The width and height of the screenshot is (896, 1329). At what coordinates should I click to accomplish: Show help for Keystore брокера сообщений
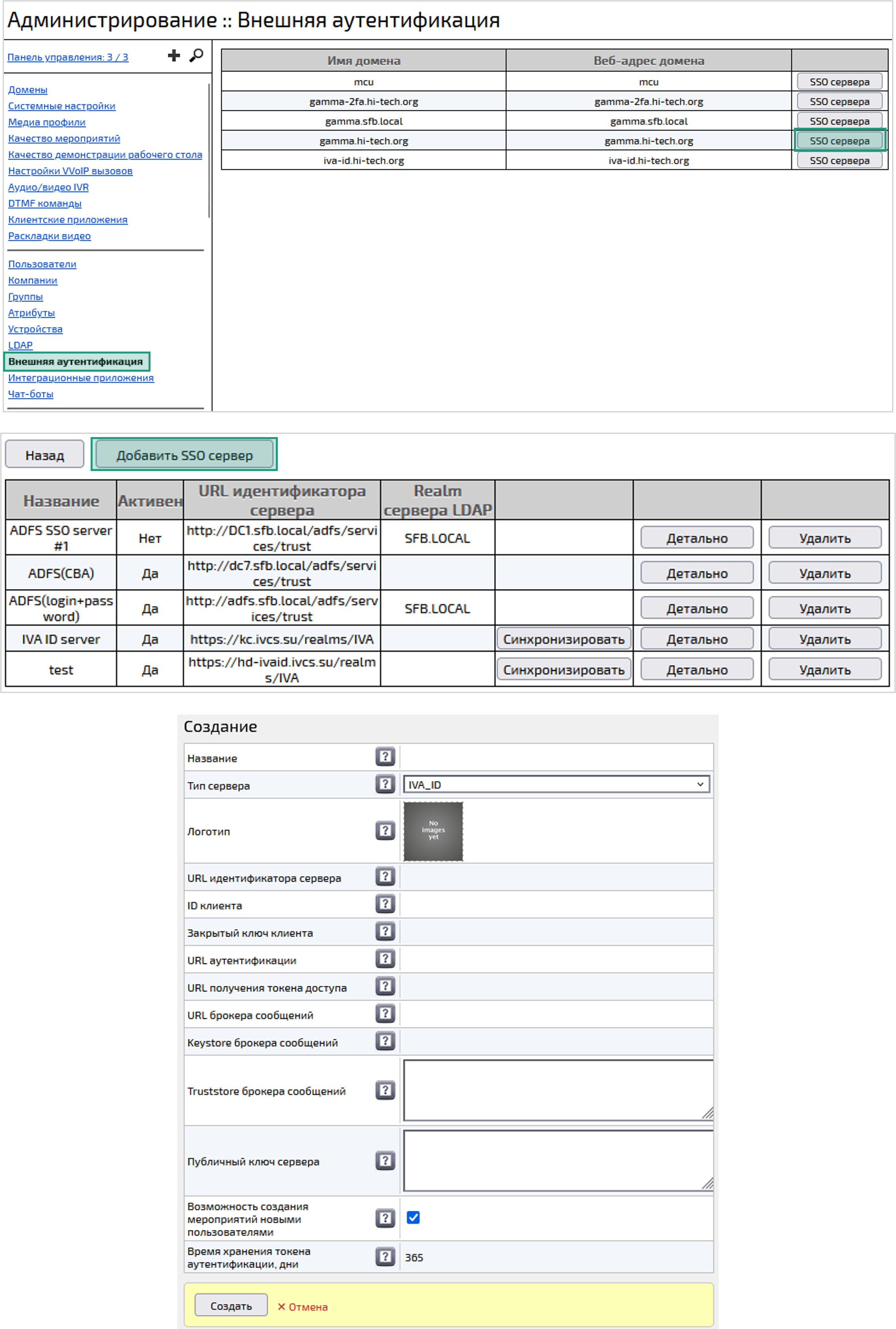pos(385,1041)
